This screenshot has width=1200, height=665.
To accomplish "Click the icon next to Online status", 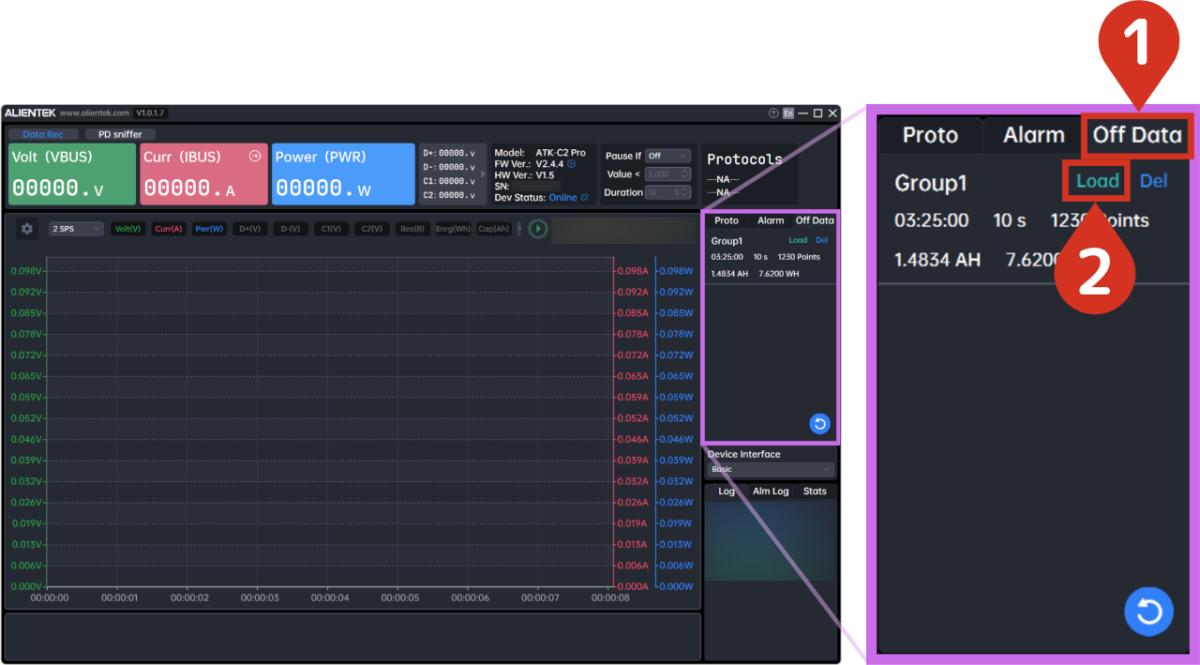I will tap(584, 198).
